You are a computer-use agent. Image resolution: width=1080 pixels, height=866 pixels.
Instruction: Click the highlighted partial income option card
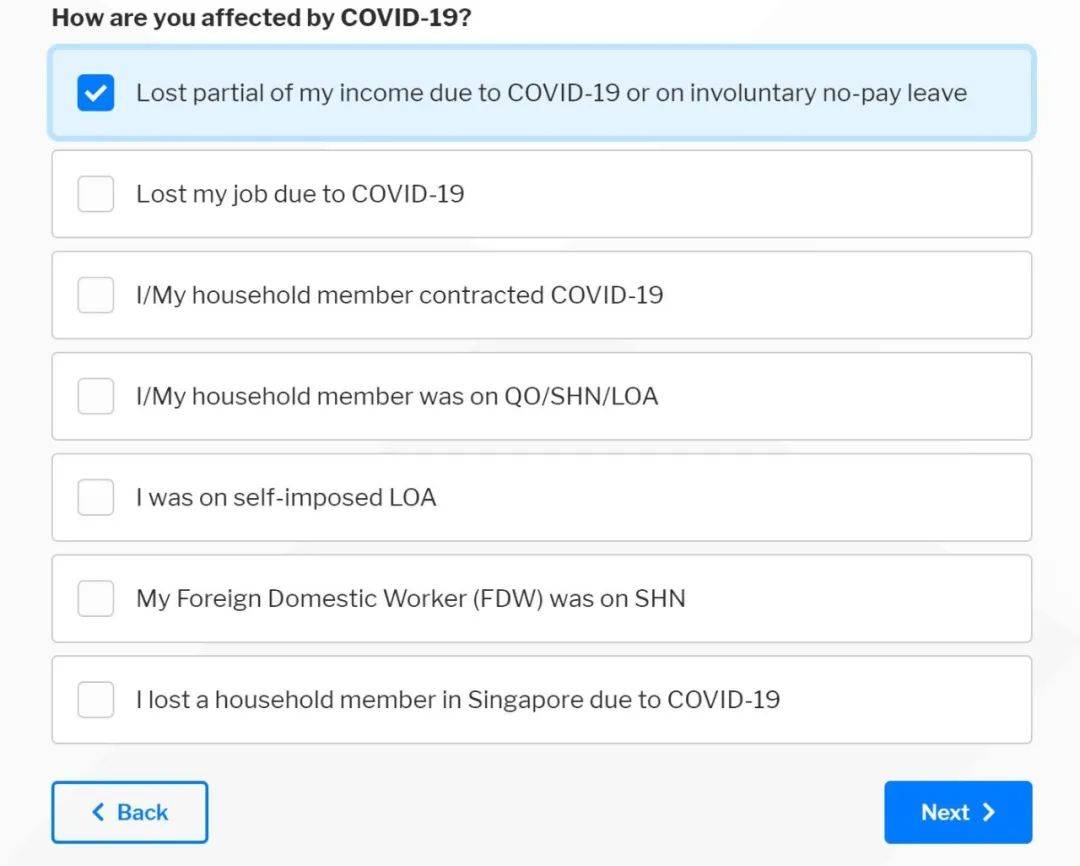pyautogui.click(x=540, y=93)
